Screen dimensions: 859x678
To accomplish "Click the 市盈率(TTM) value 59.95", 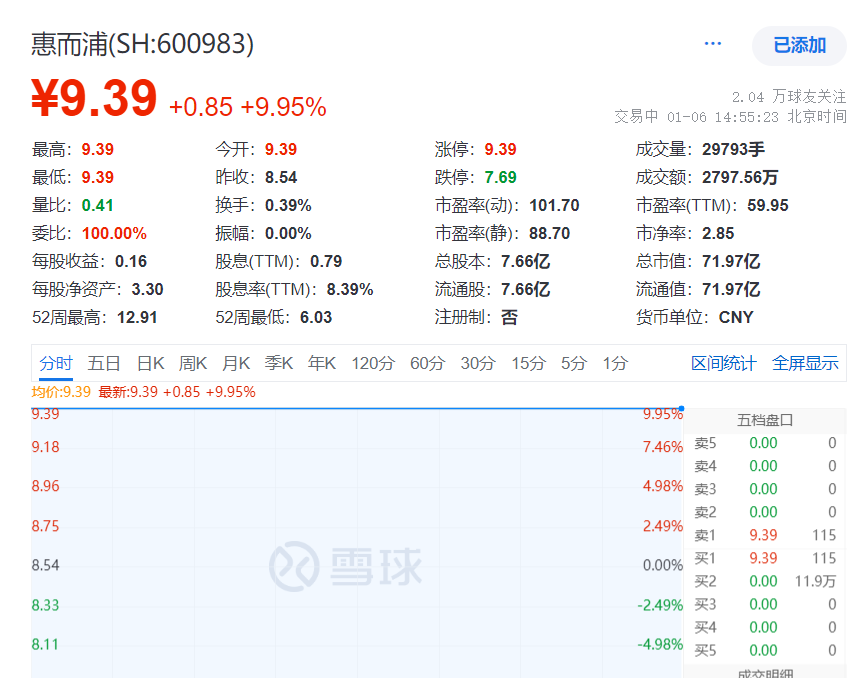I will tap(768, 205).
